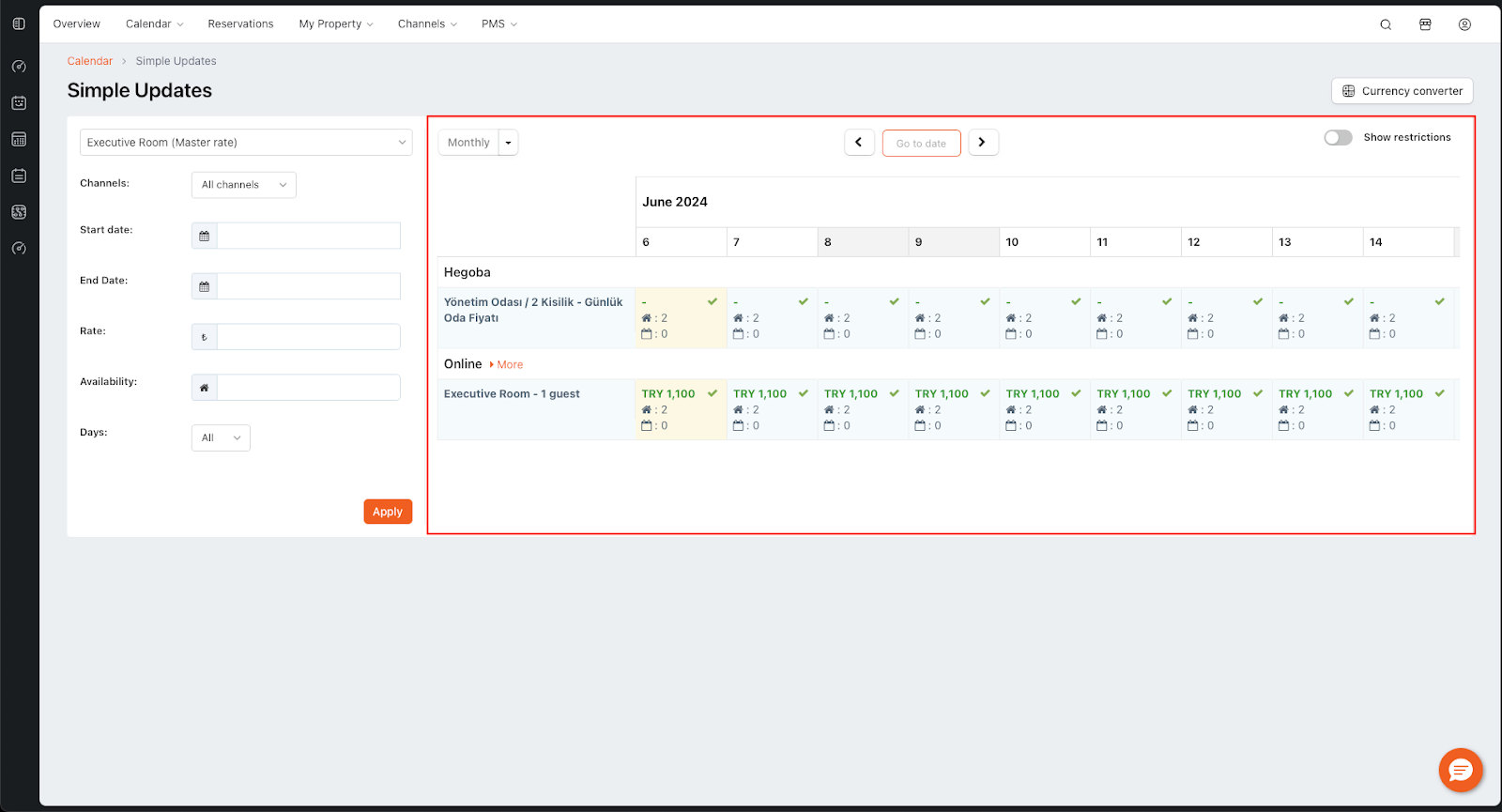Open the My Property menu
This screenshot has width=1502, height=812.
coord(335,24)
